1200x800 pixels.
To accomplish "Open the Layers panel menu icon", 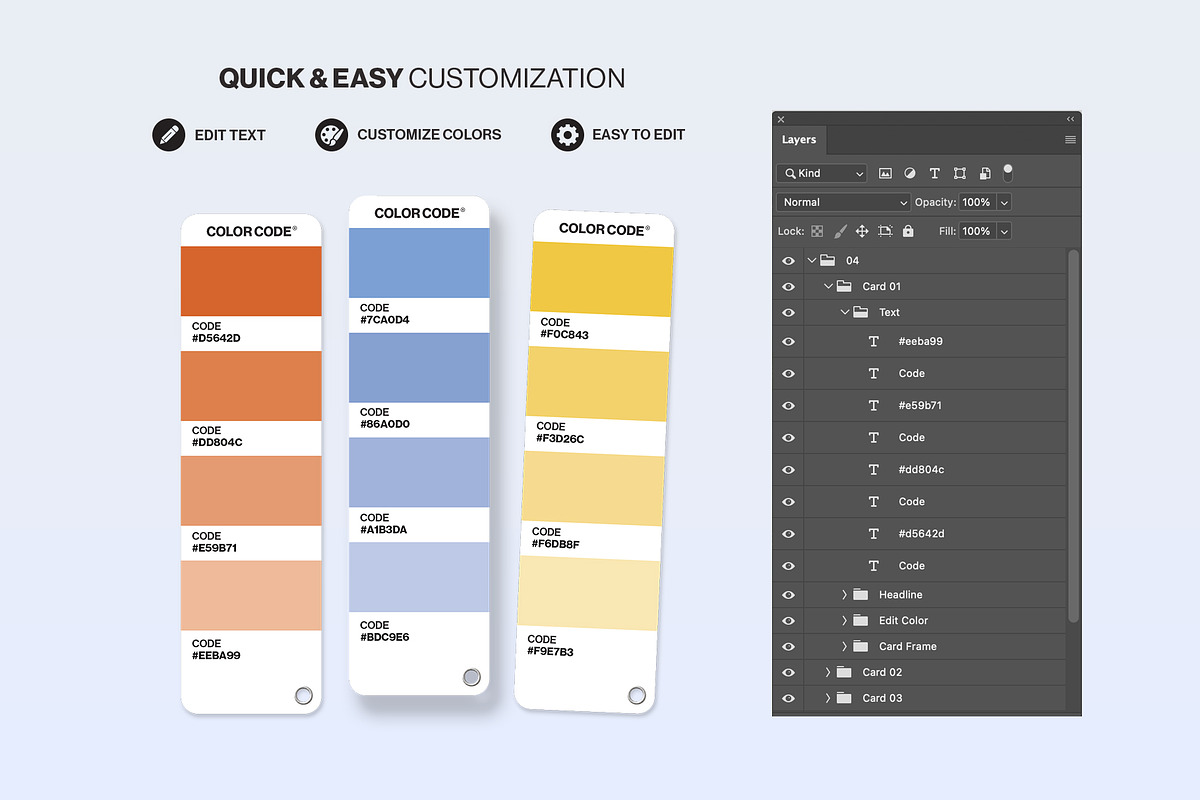I will point(1070,140).
